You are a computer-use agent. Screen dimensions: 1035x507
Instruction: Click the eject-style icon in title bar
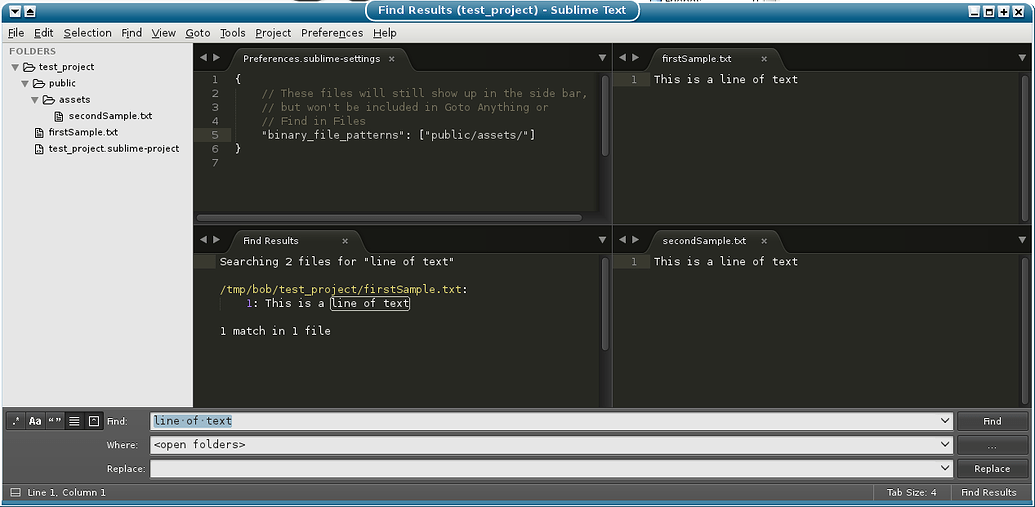(30, 12)
